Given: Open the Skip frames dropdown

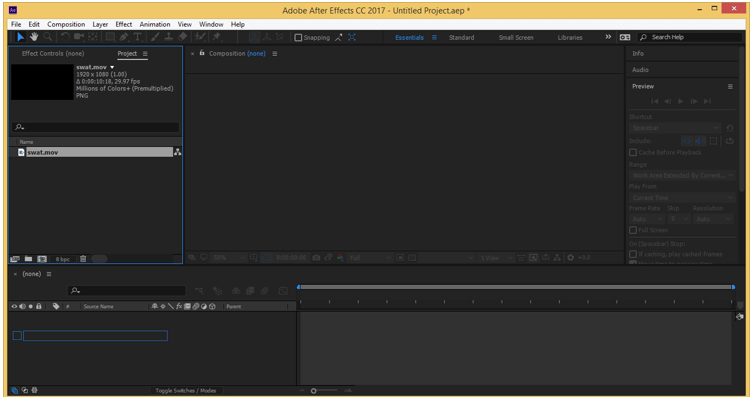Looking at the screenshot, I should (679, 219).
